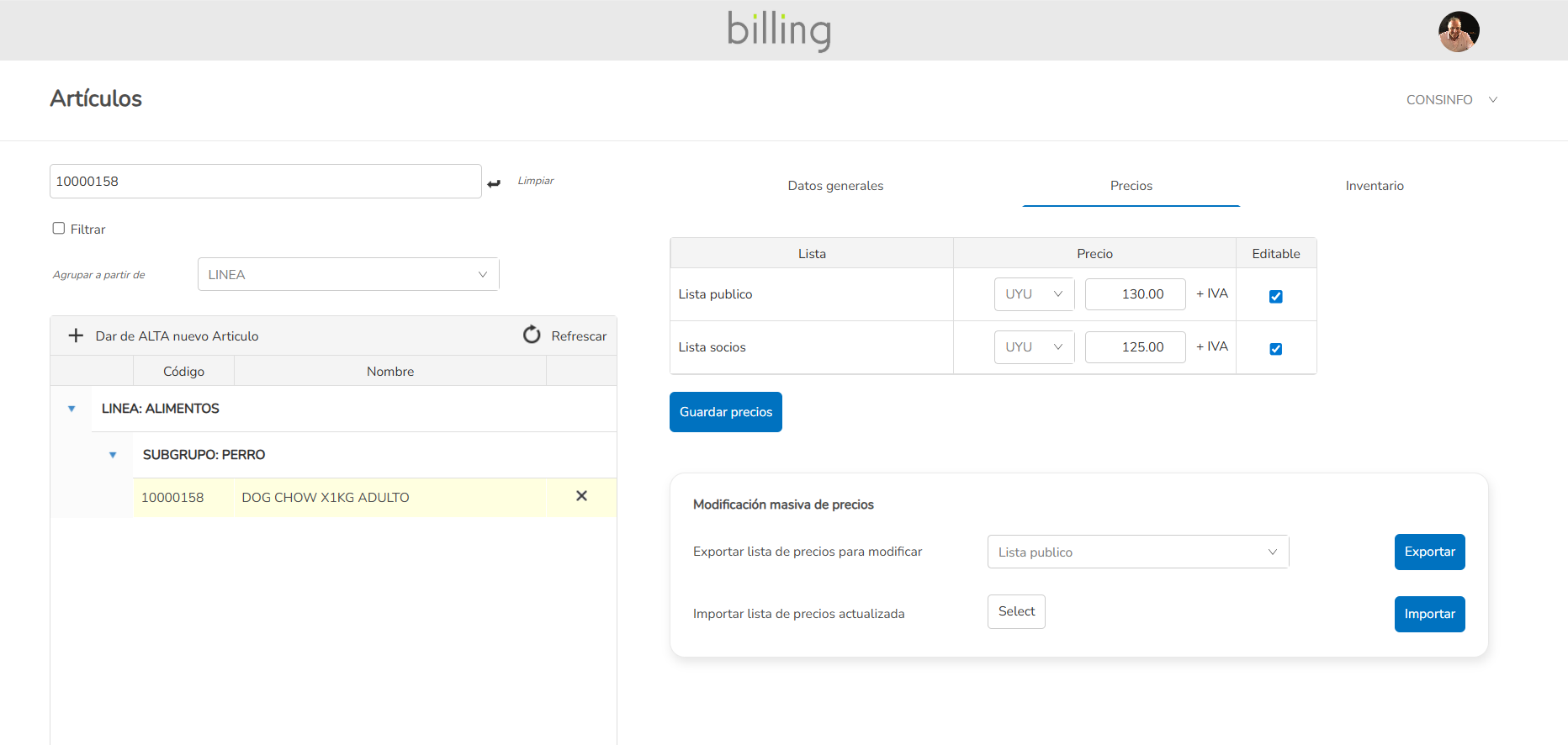Enable the Filtrar checkbox
Image resolution: width=1568 pixels, height=745 pixels.
[x=59, y=229]
